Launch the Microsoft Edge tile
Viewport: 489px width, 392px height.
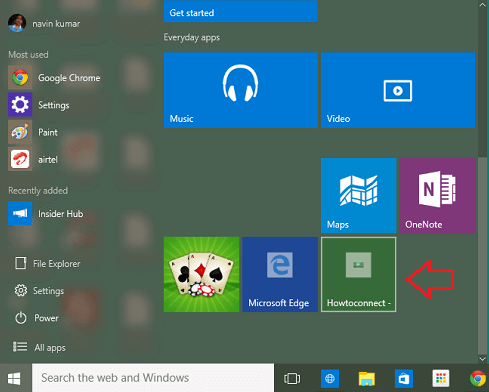(280, 274)
